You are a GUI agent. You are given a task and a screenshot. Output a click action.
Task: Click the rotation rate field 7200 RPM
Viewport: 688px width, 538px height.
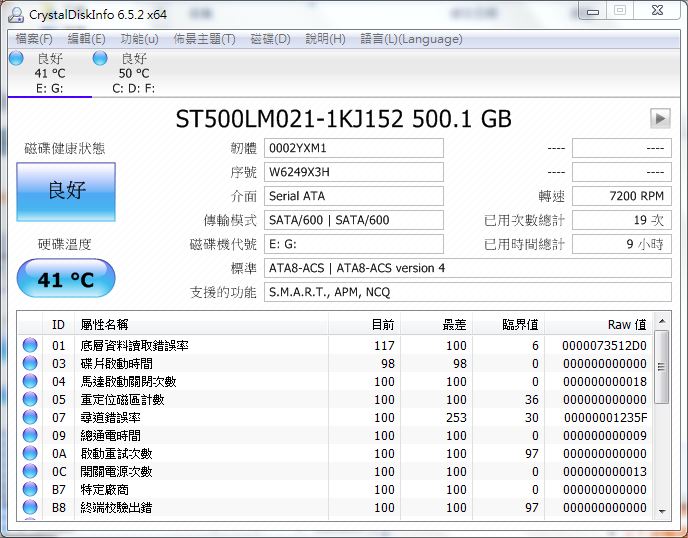[x=622, y=196]
